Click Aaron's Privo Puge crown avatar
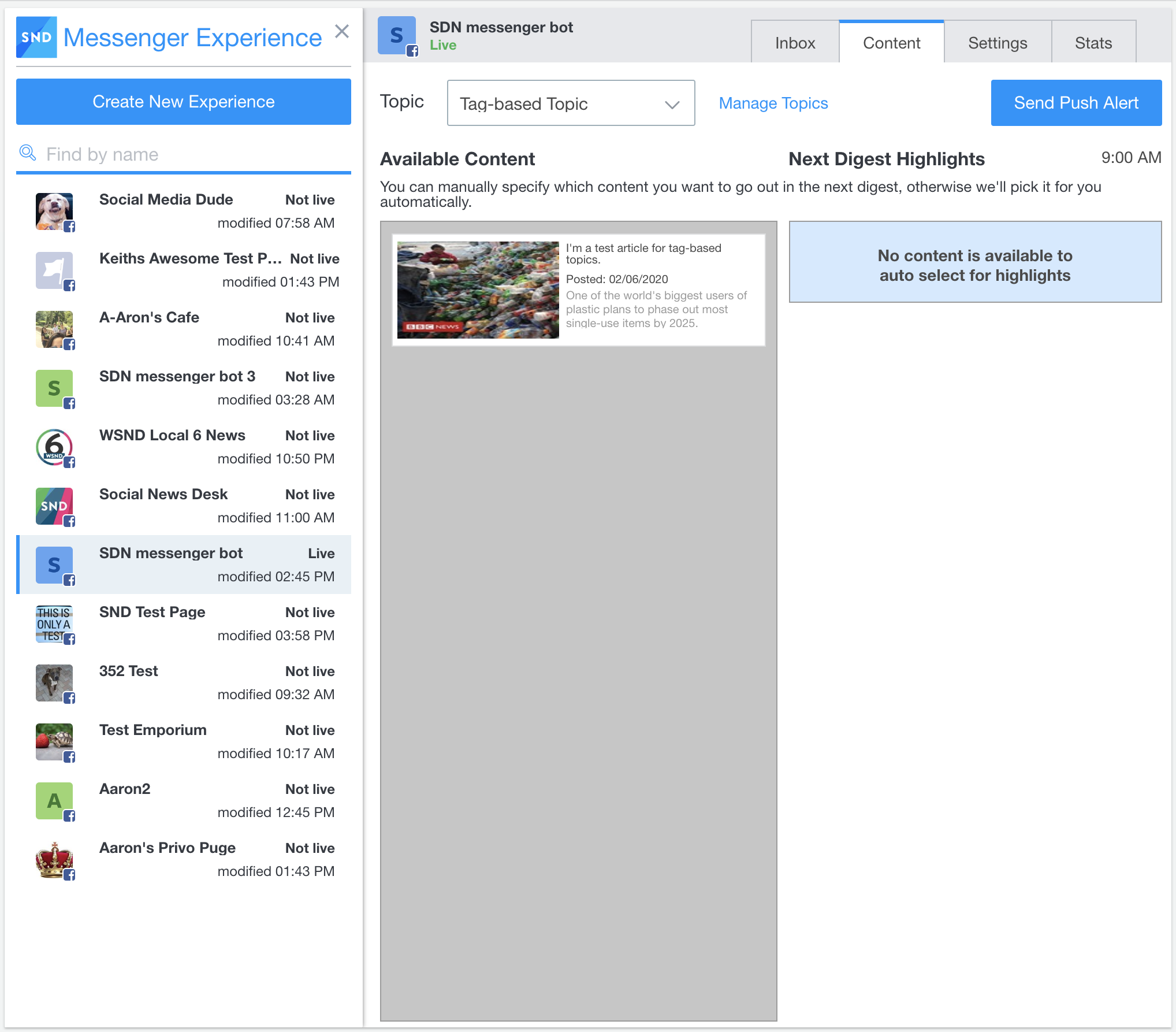Image resolution: width=1176 pixels, height=1032 pixels. [x=54, y=860]
